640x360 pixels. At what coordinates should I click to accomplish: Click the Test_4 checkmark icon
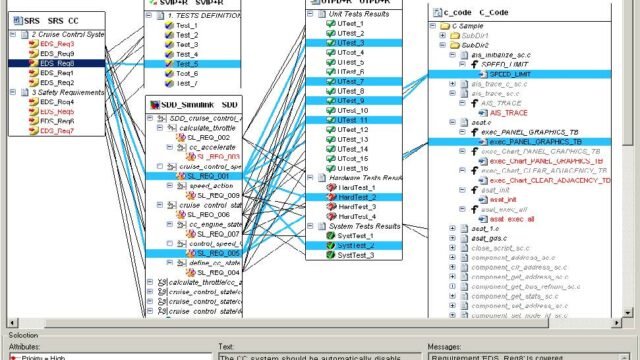[x=169, y=54]
